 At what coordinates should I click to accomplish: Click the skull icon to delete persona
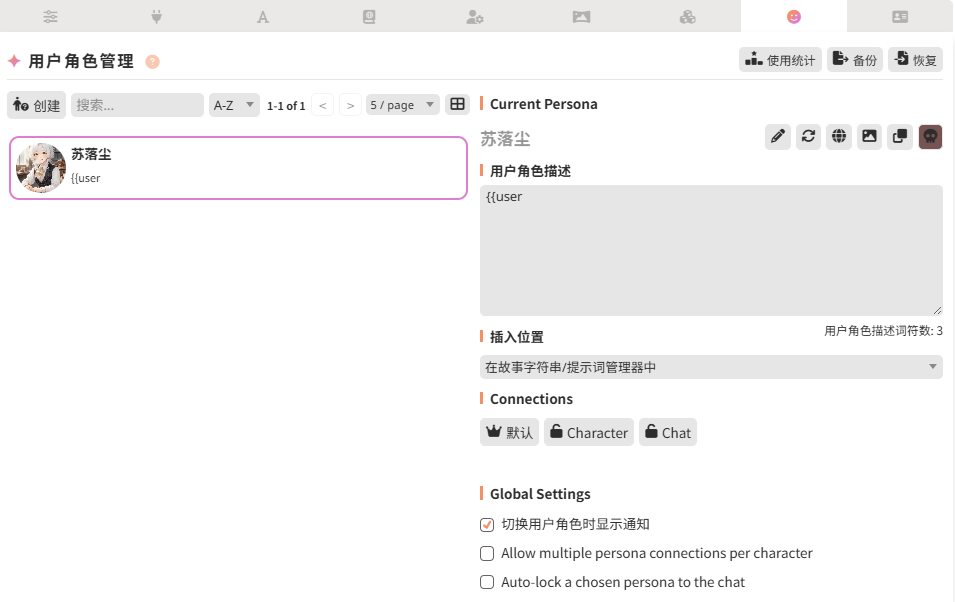click(x=930, y=137)
